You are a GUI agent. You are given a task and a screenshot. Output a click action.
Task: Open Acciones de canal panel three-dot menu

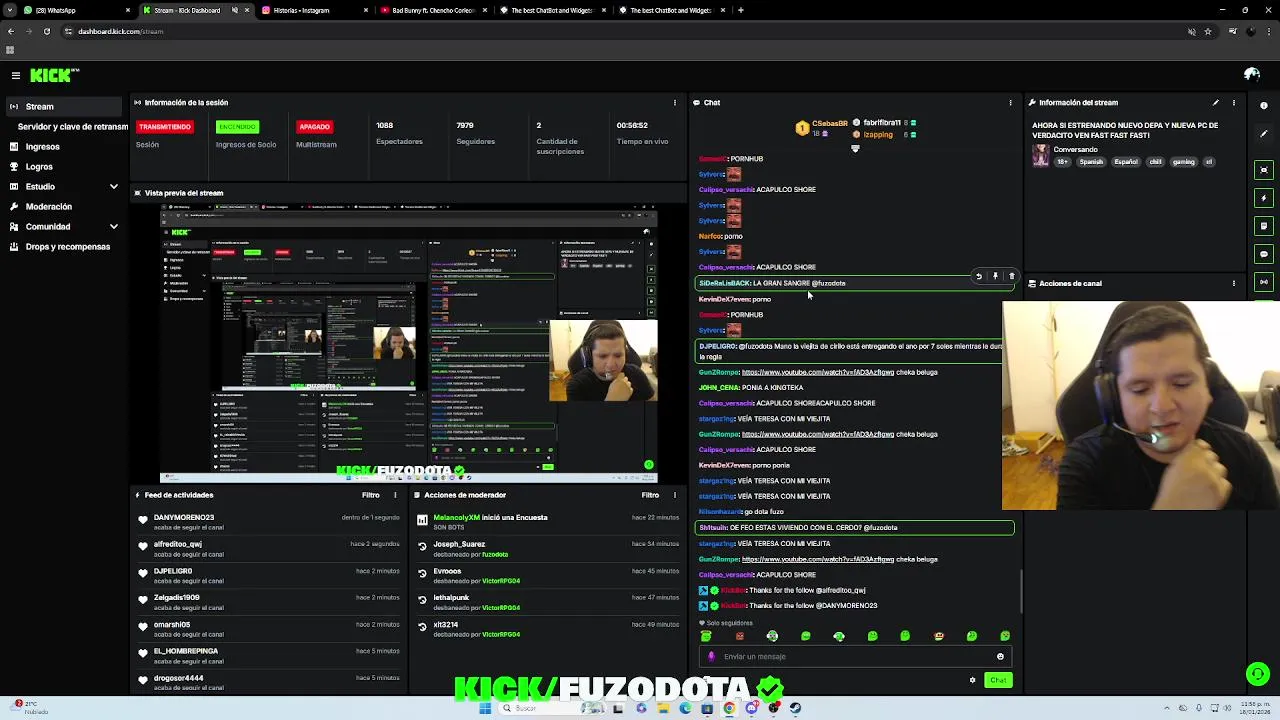click(x=1234, y=283)
